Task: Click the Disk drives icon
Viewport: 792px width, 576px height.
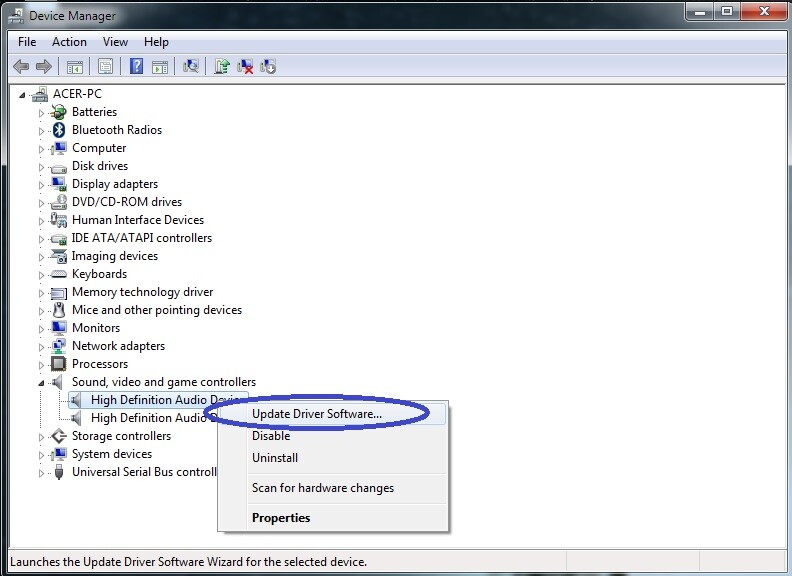Action: [x=59, y=167]
